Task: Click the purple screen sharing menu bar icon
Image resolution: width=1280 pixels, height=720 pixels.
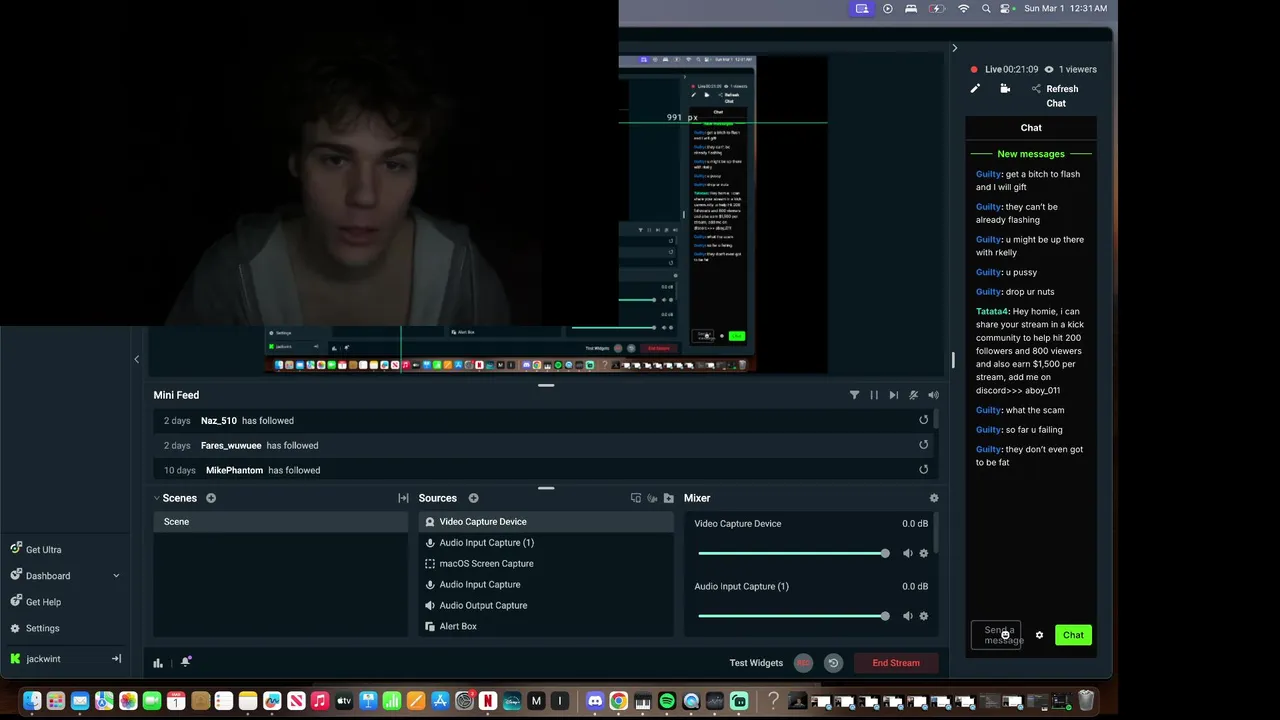Action: pyautogui.click(x=862, y=9)
